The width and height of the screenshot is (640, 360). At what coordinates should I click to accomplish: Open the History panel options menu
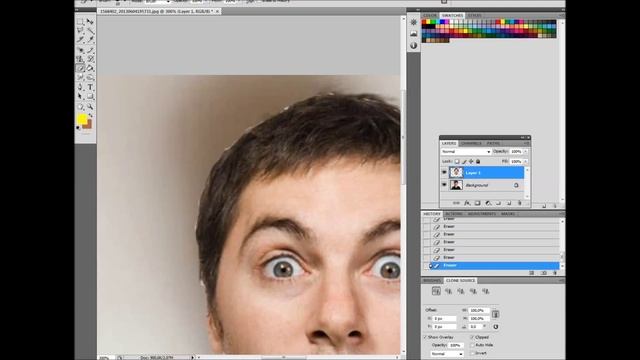561,213
